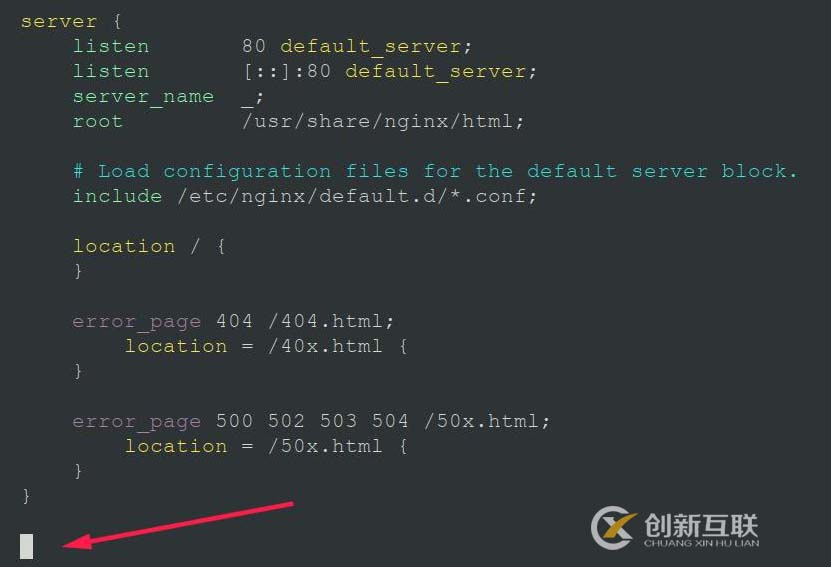Click the Load configuration files comment

(435, 171)
